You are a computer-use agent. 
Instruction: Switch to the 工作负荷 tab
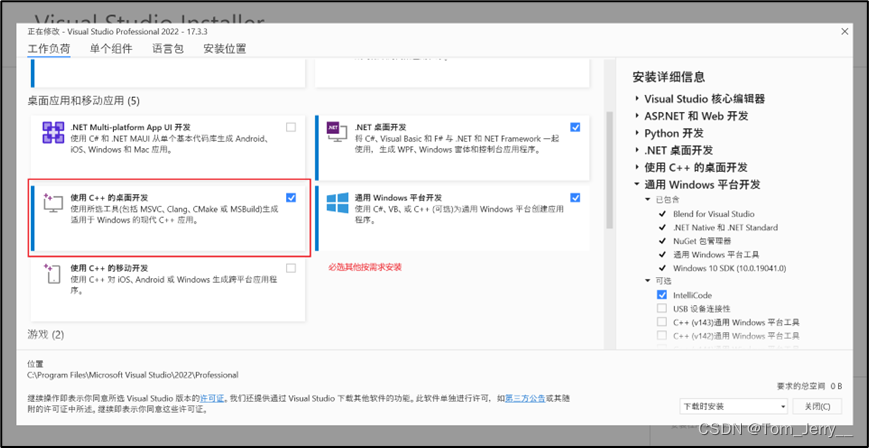(49, 49)
